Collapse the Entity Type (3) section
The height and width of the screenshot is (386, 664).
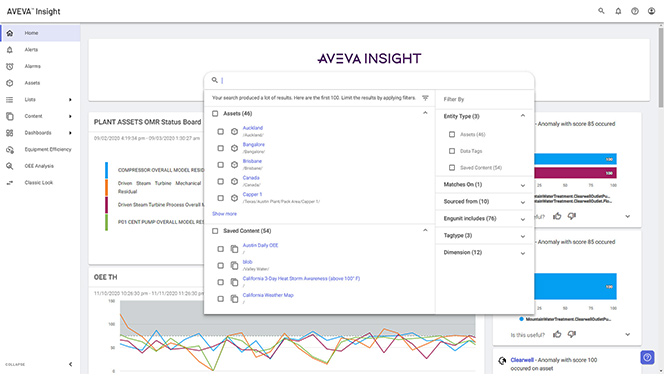(x=523, y=116)
